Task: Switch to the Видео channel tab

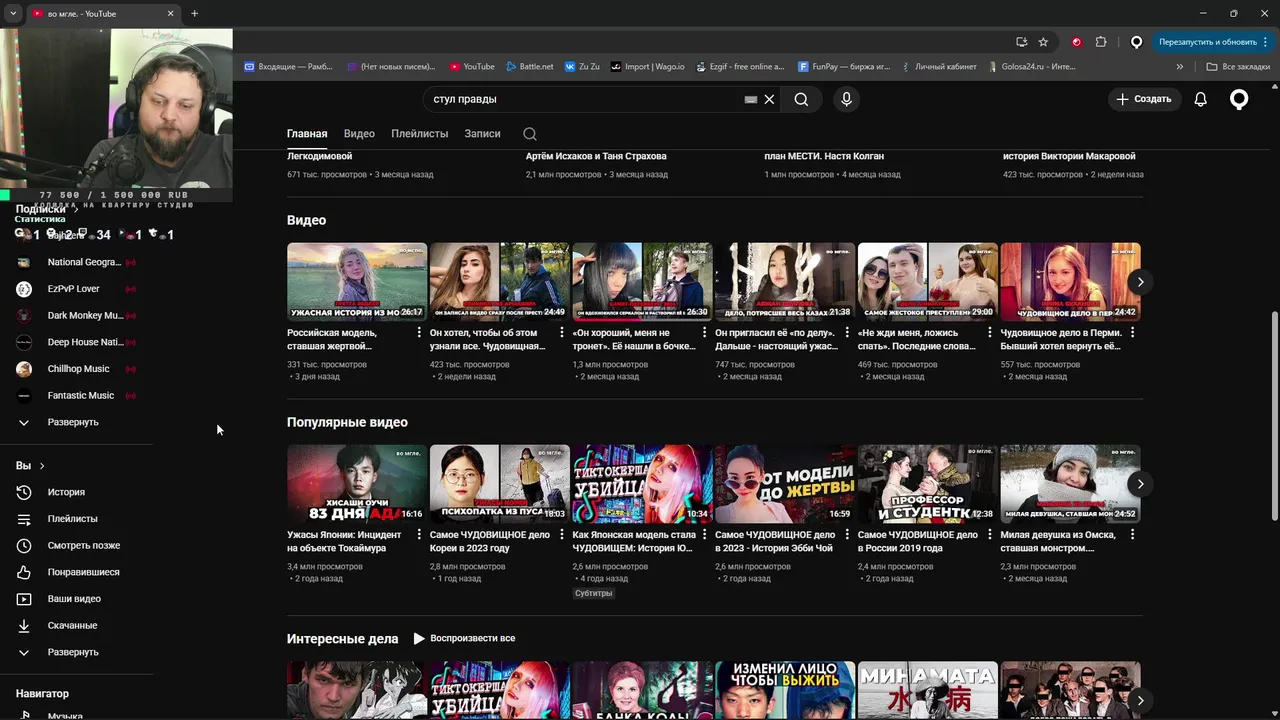Action: tap(359, 134)
